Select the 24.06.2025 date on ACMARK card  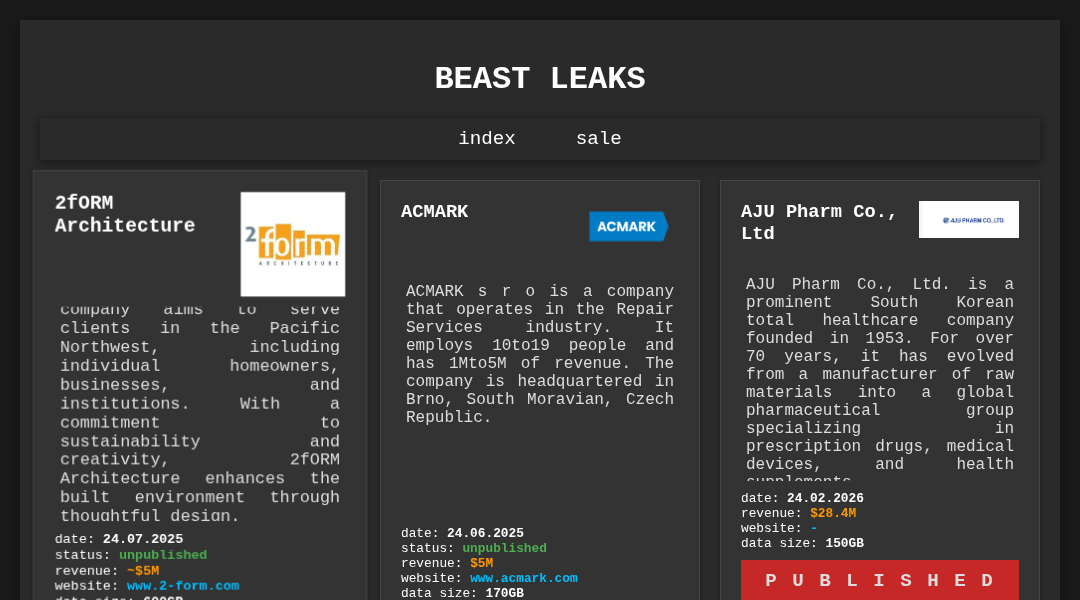486,533
